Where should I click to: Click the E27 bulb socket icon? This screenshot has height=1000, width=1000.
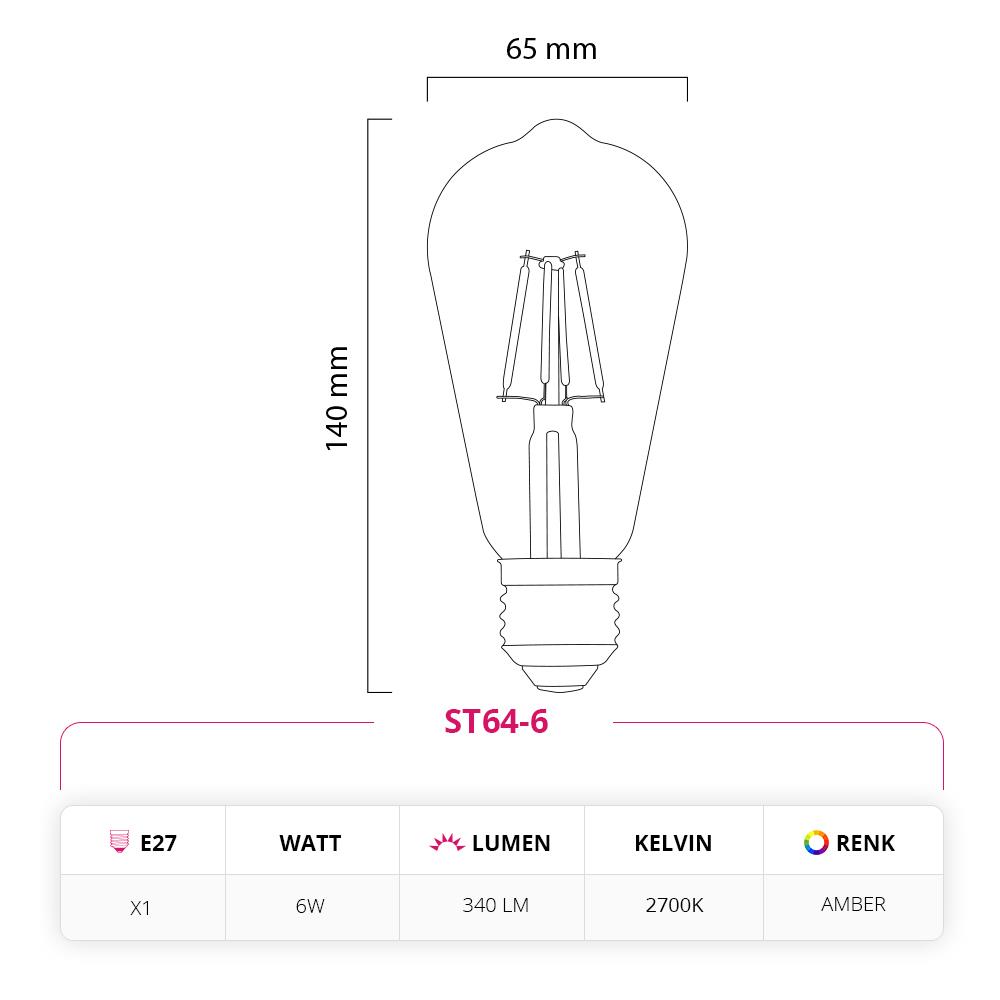[119, 841]
